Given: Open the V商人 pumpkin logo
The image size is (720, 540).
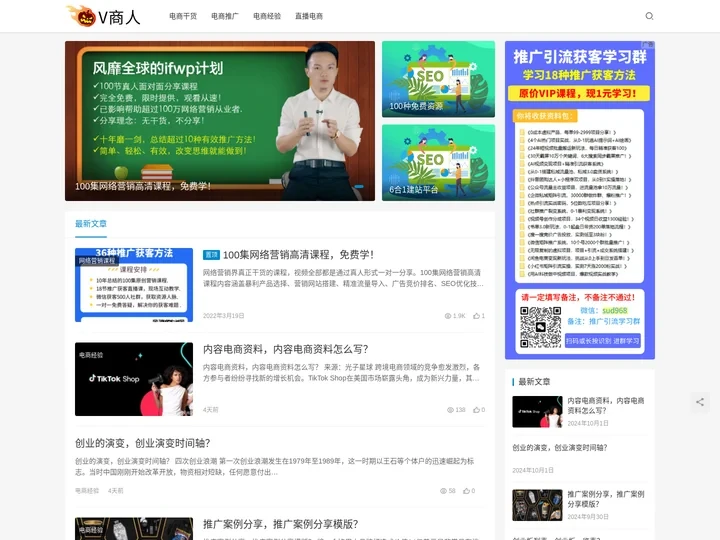Looking at the screenshot, I should pos(103,16).
